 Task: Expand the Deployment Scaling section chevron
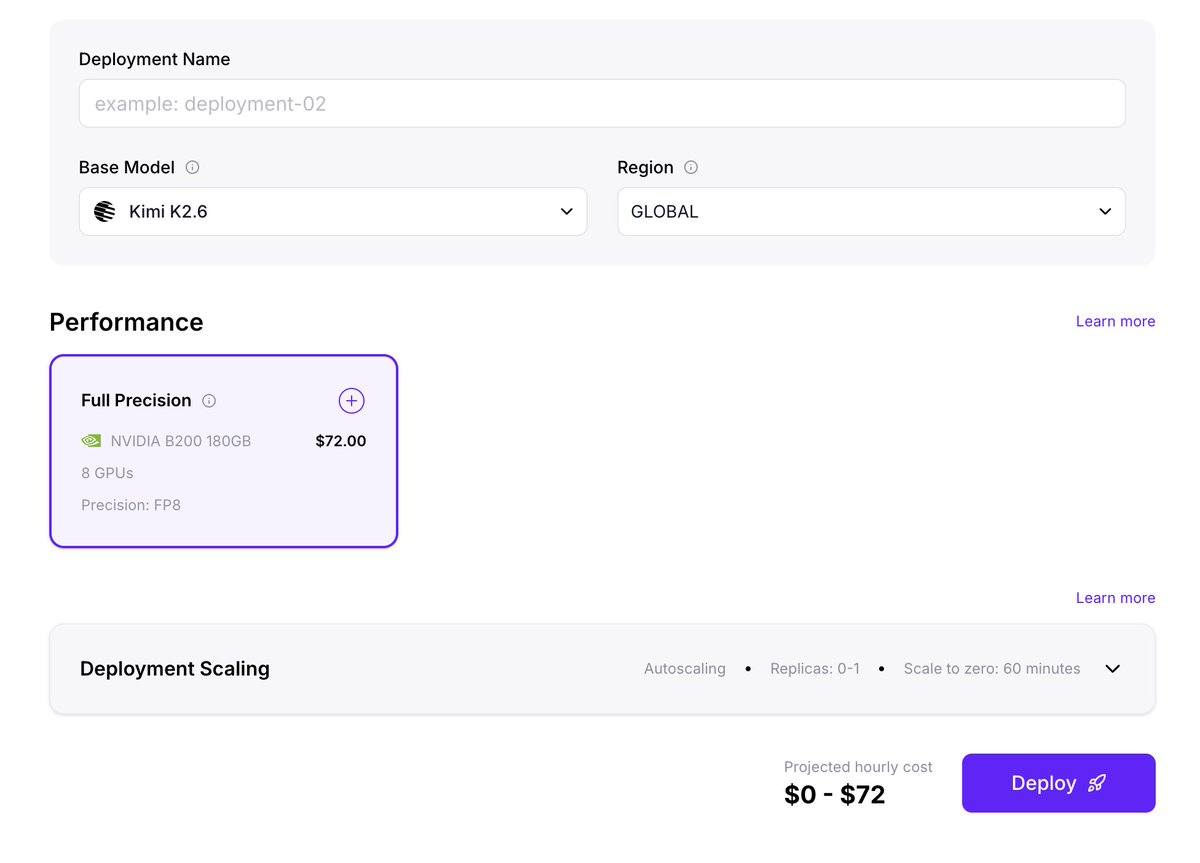tap(1113, 669)
